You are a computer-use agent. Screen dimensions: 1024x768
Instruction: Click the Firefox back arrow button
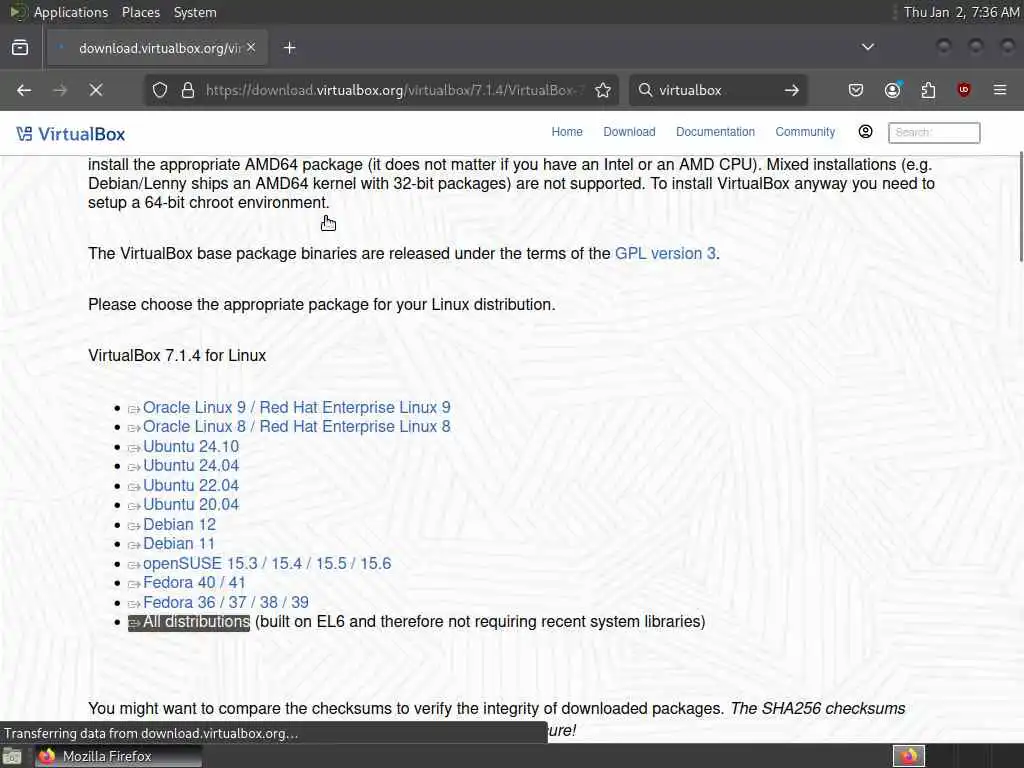tap(24, 90)
